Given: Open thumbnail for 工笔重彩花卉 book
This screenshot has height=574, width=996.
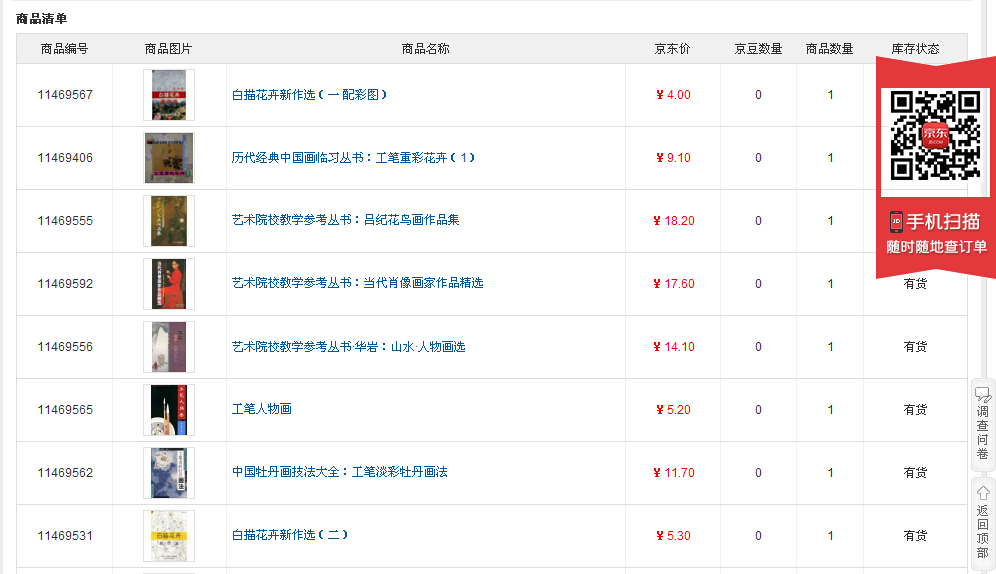Looking at the screenshot, I should coord(168,158).
